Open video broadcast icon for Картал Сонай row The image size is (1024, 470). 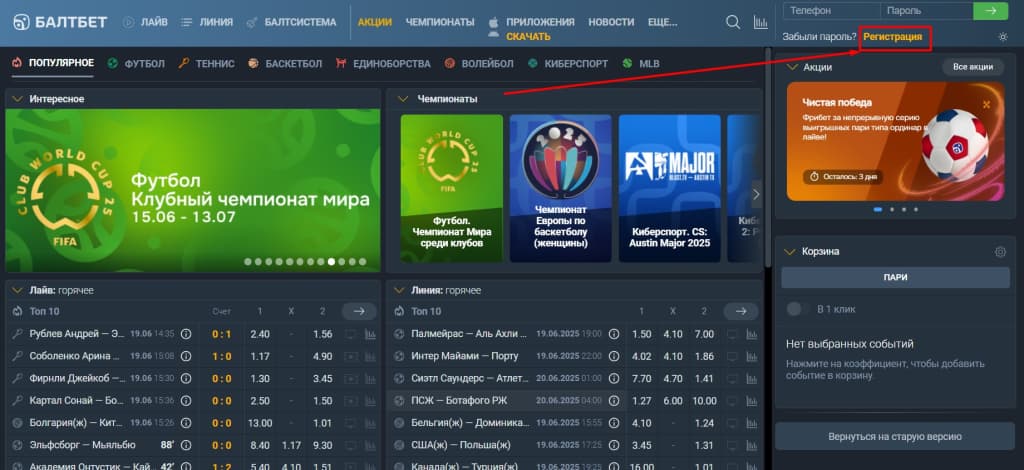(x=351, y=401)
